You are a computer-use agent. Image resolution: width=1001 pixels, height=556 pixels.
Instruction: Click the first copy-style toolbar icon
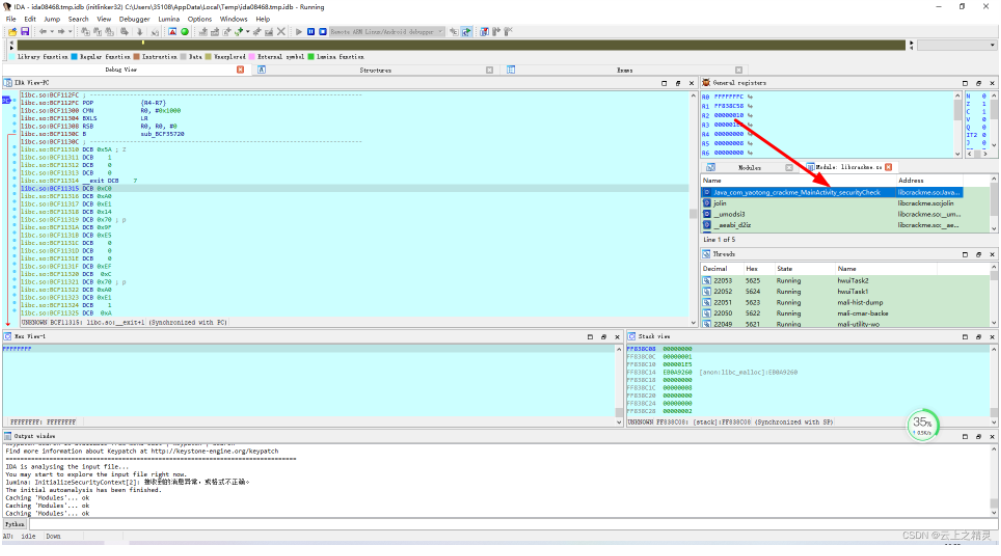pyautogui.click(x=86, y=32)
